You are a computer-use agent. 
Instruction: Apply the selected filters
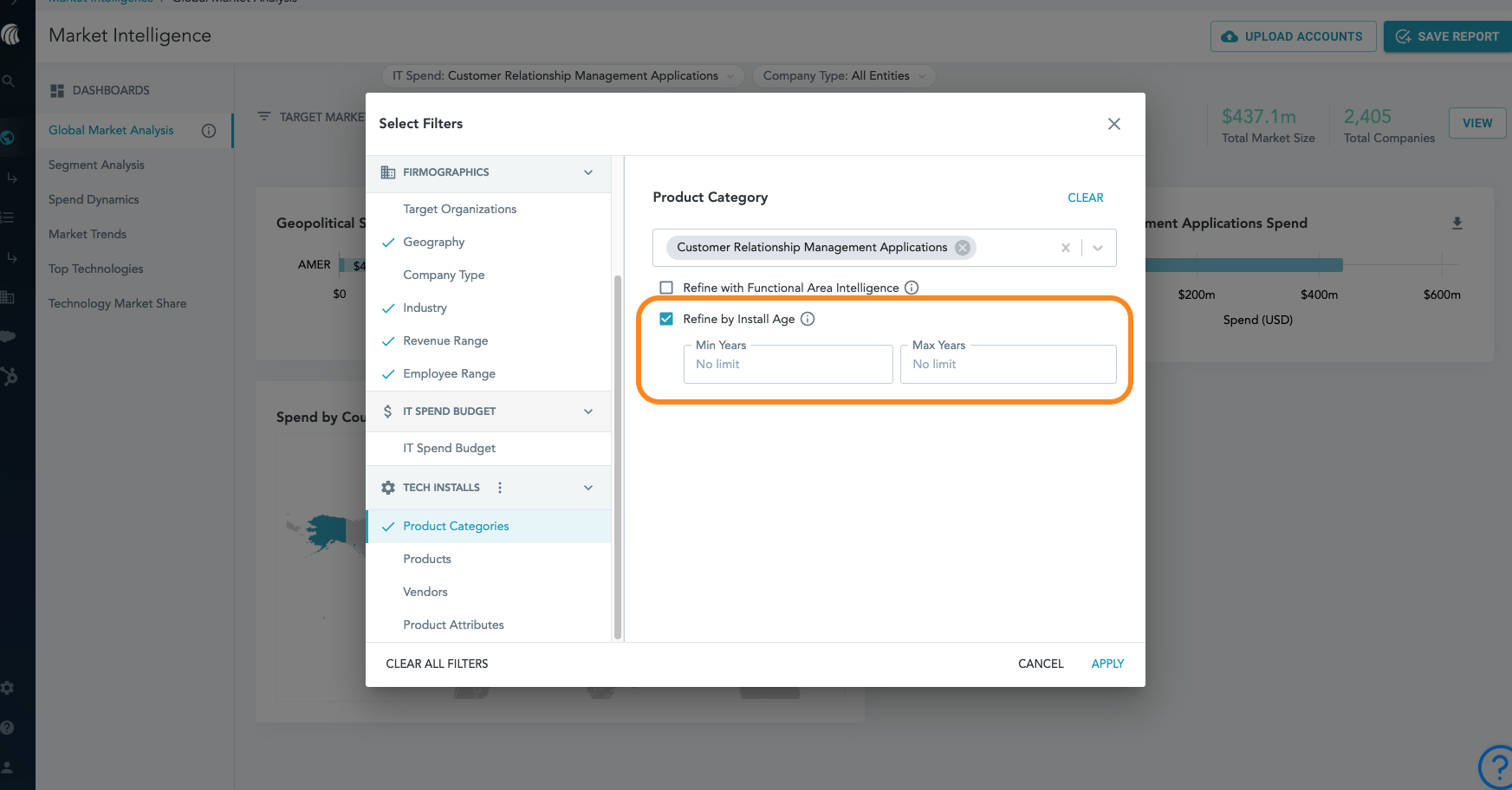[1107, 664]
